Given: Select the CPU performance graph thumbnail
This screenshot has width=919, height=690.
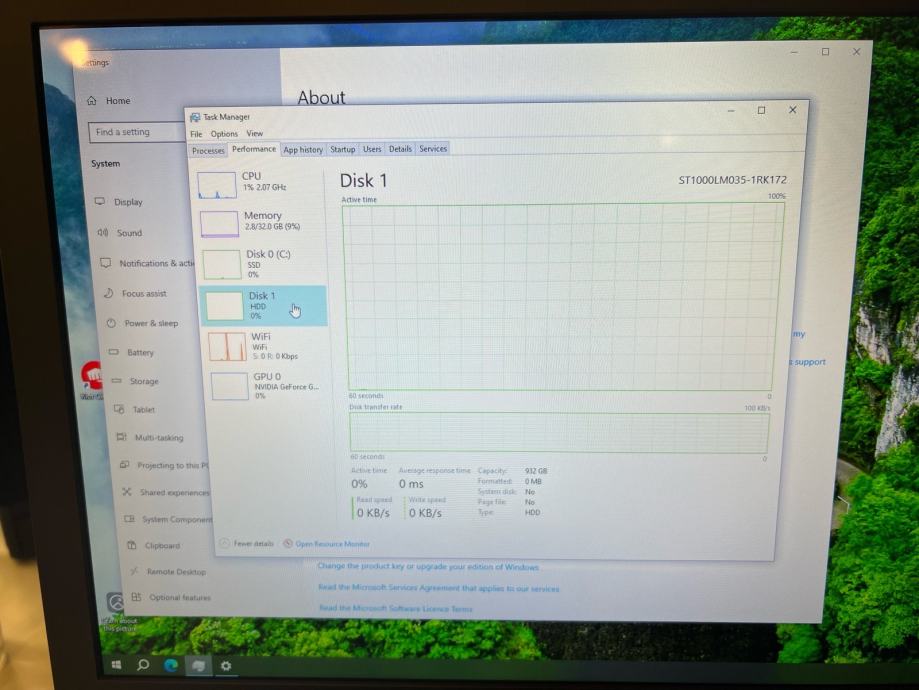Looking at the screenshot, I should [217, 185].
